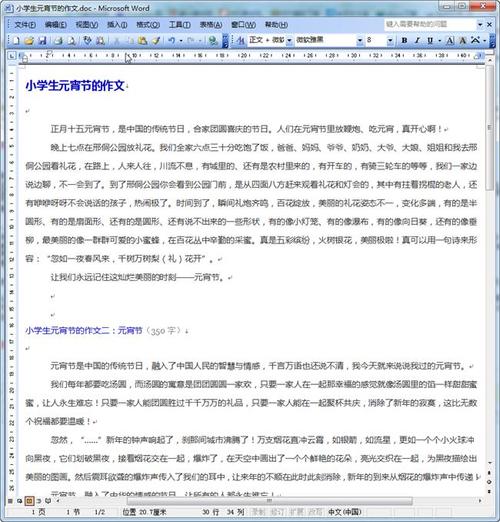Screen dimensions: 500x522
Task: Open Print Preview
Action: [x=71, y=41]
